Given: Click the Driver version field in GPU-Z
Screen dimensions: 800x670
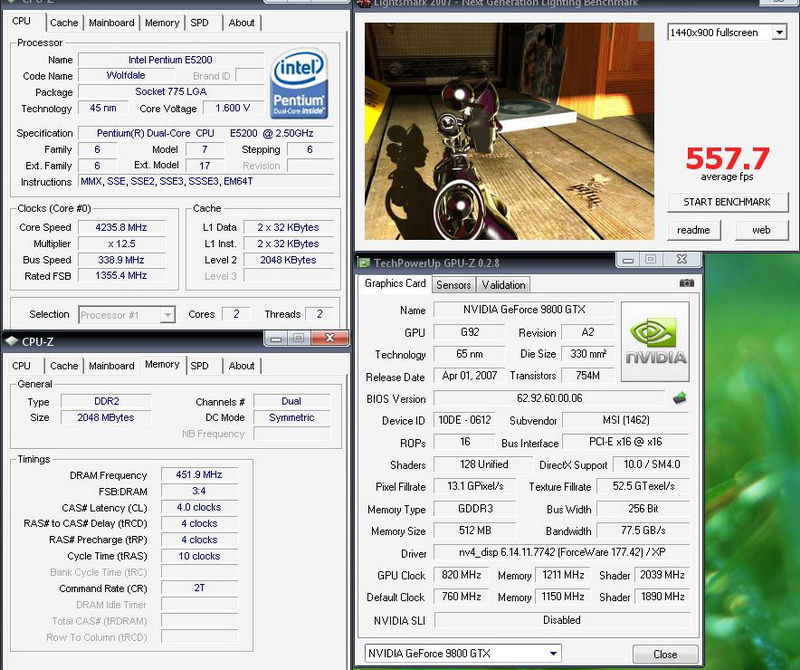Looking at the screenshot, I should pyautogui.click(x=562, y=553).
